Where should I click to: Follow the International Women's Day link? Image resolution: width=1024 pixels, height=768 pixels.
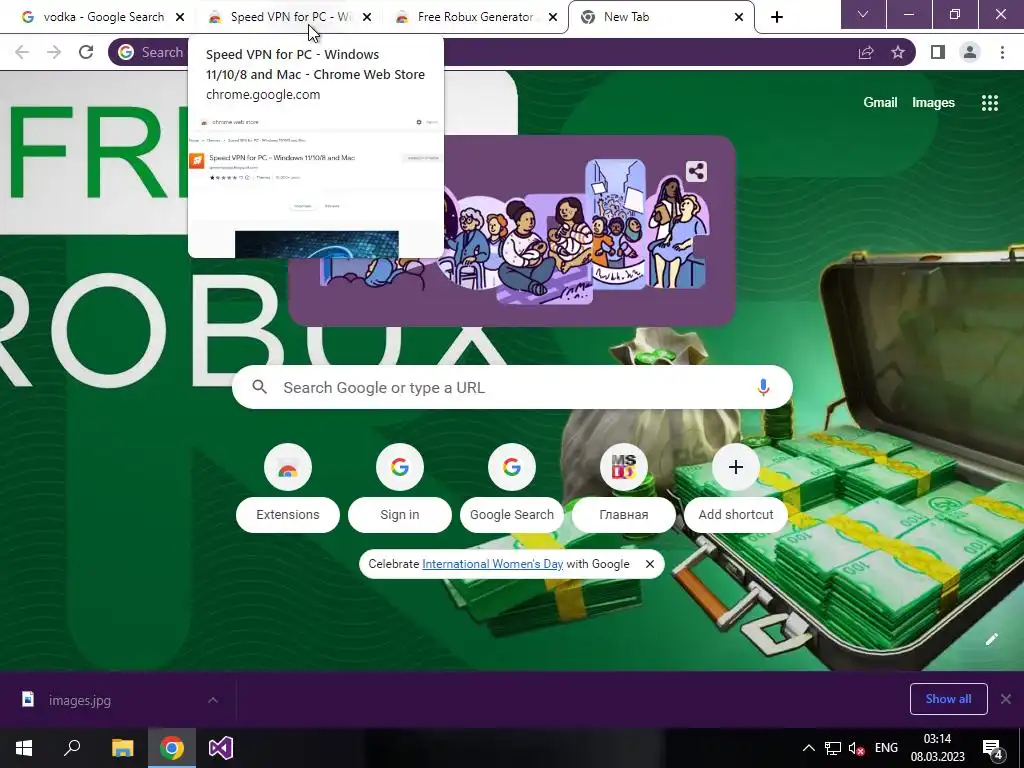point(492,564)
